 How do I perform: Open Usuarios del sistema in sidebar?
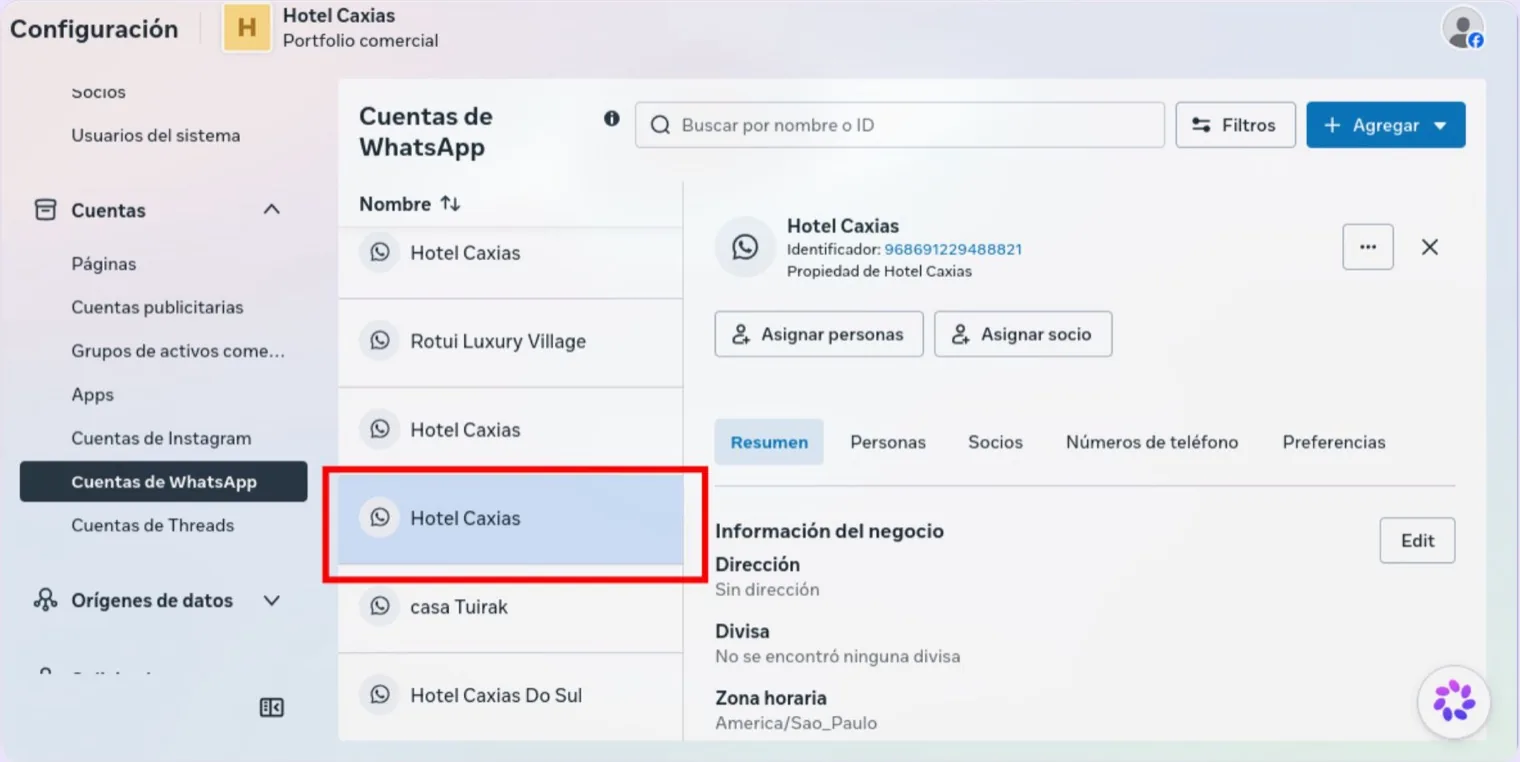pos(155,135)
